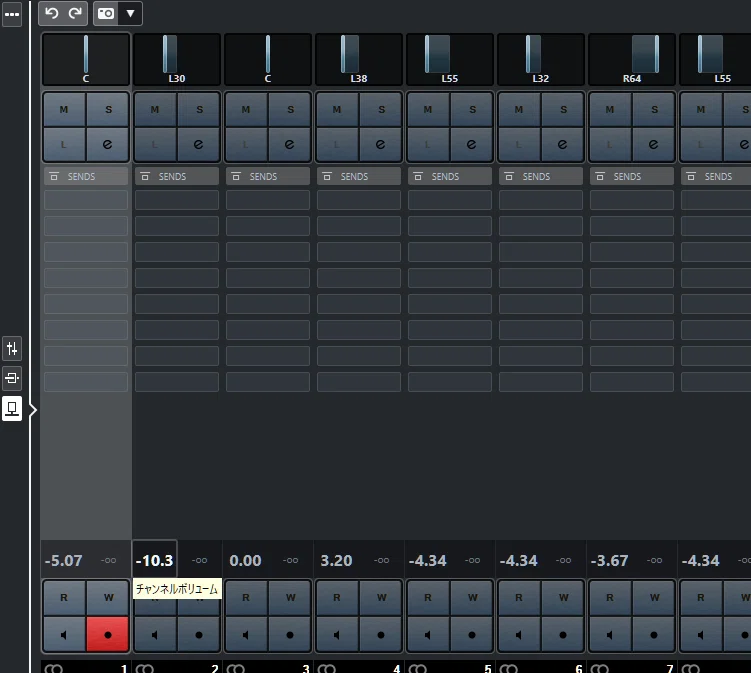Click the channel 2 volume value -10.3
The height and width of the screenshot is (673, 751).
pos(154,560)
